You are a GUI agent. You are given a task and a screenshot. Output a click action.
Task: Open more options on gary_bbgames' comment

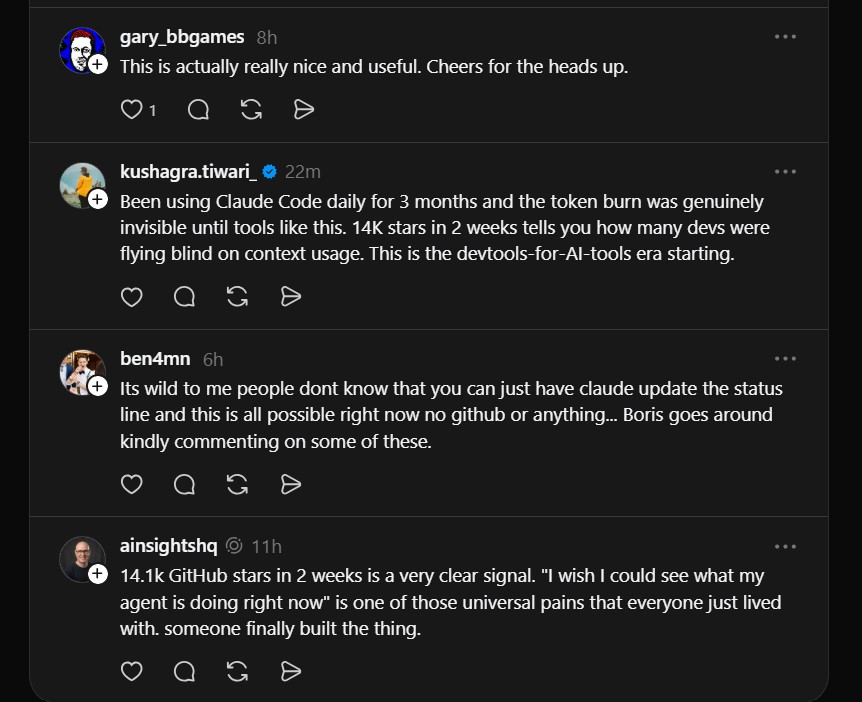785,37
